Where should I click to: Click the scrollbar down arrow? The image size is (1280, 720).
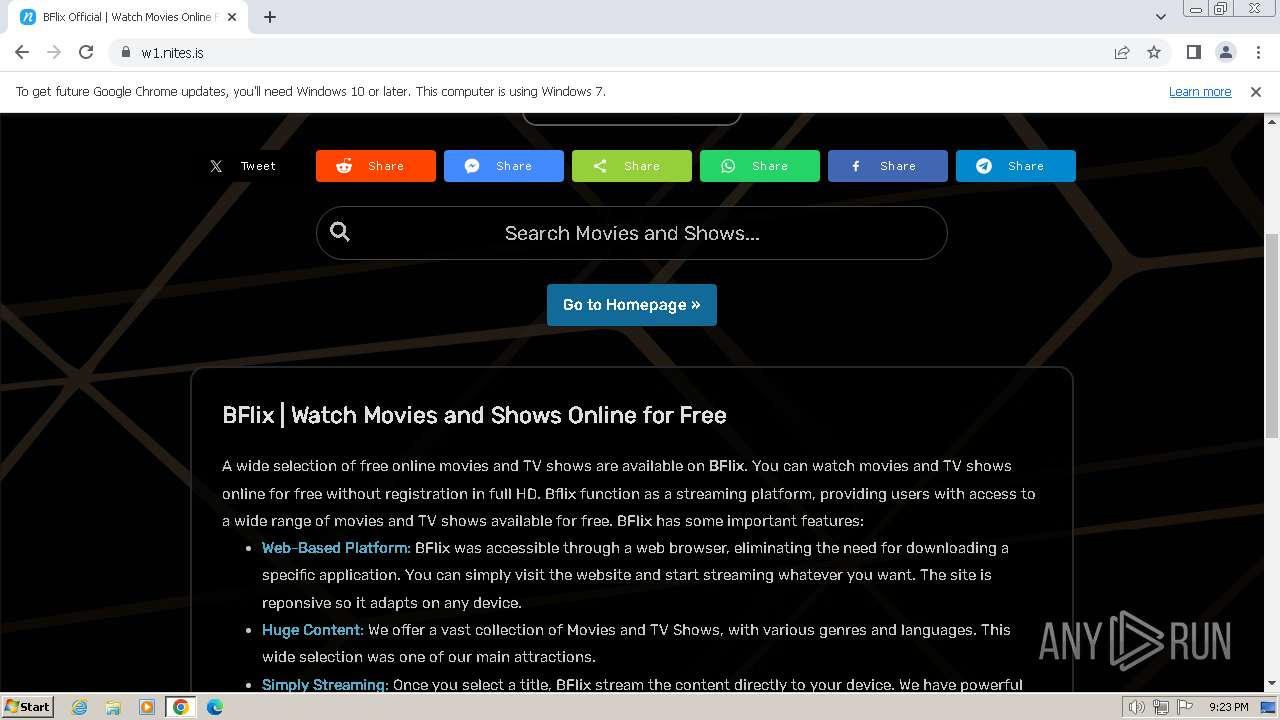1271,684
